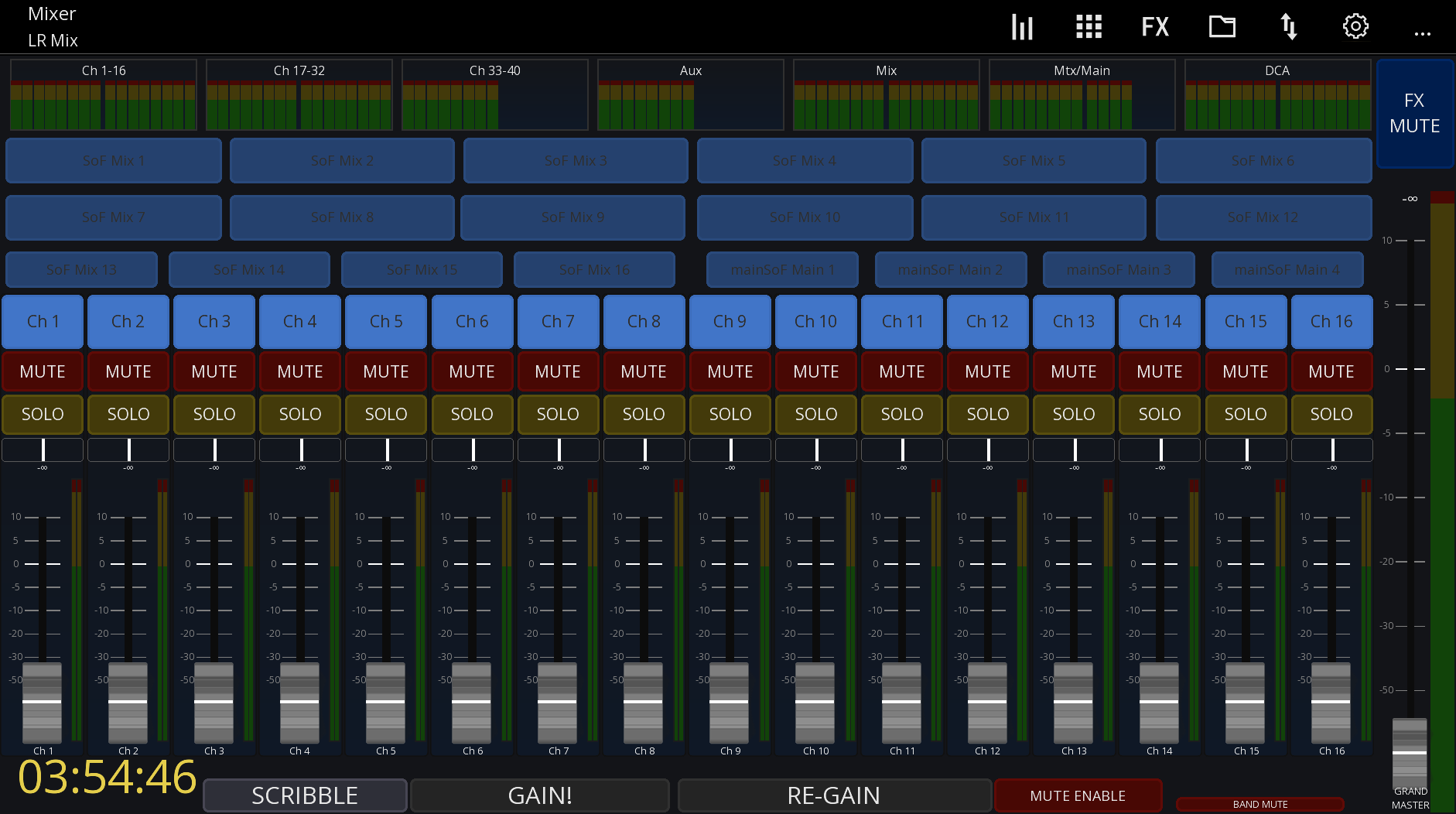Select SoF Mix 10 button

click(x=805, y=217)
